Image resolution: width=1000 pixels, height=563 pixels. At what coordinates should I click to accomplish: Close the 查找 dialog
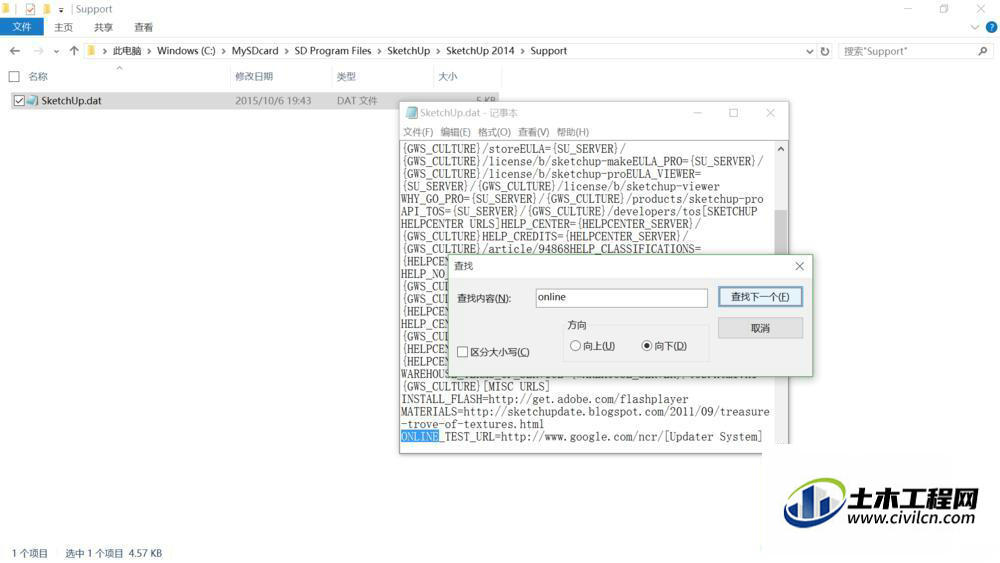point(799,266)
